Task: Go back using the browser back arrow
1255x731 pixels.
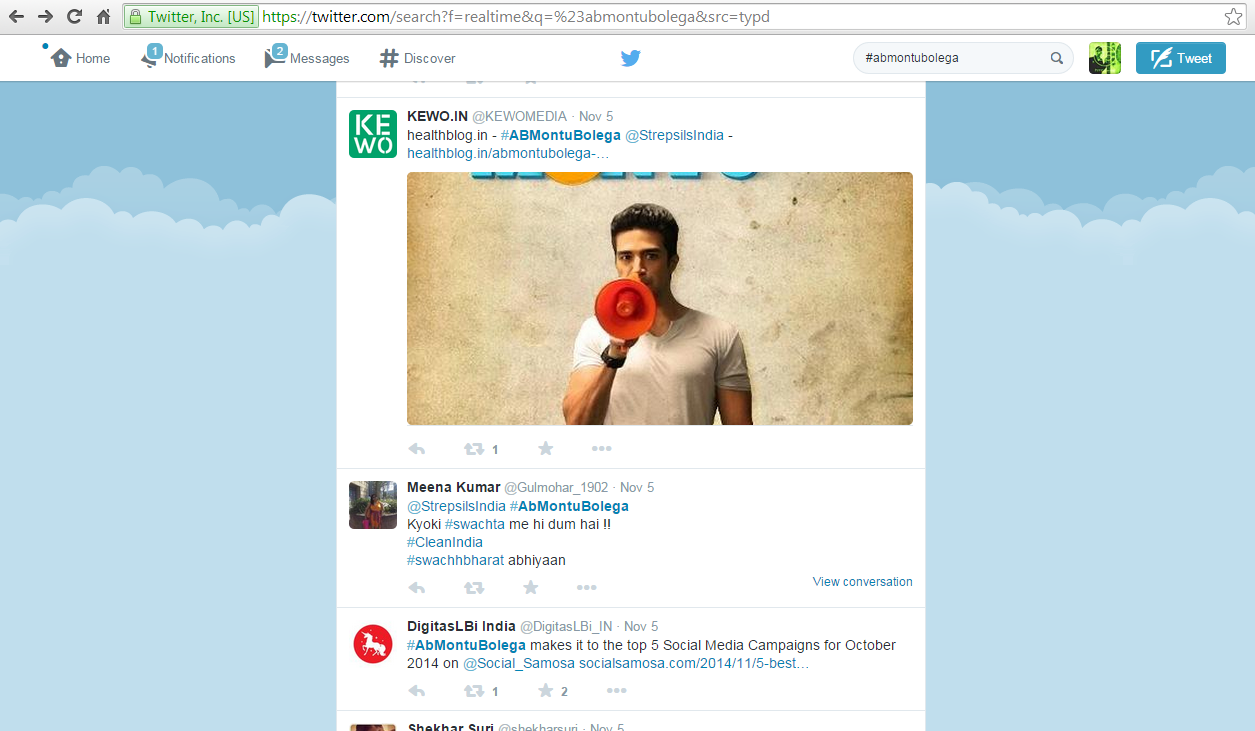Action: 16,17
